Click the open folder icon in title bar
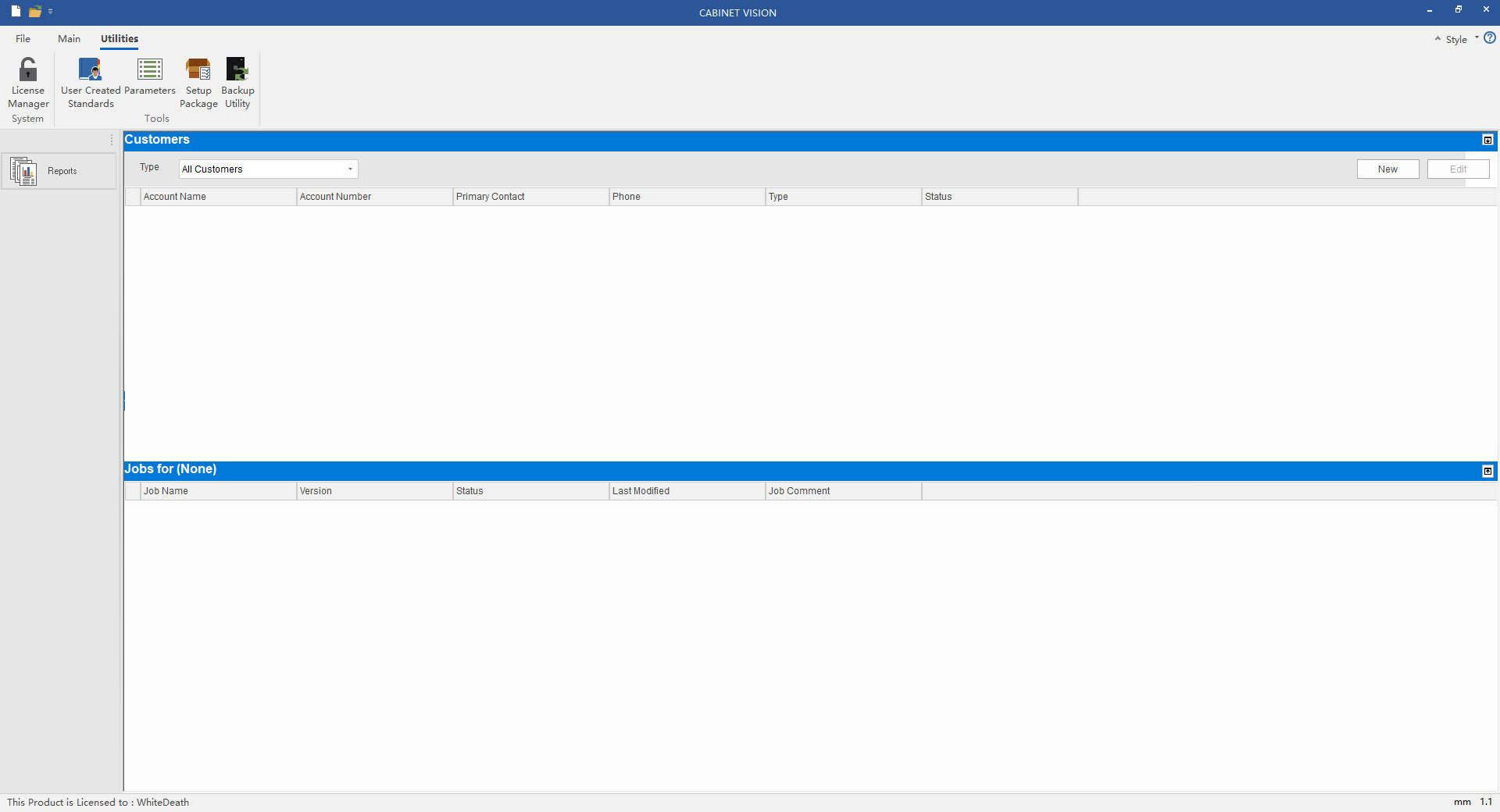1500x812 pixels. (34, 11)
